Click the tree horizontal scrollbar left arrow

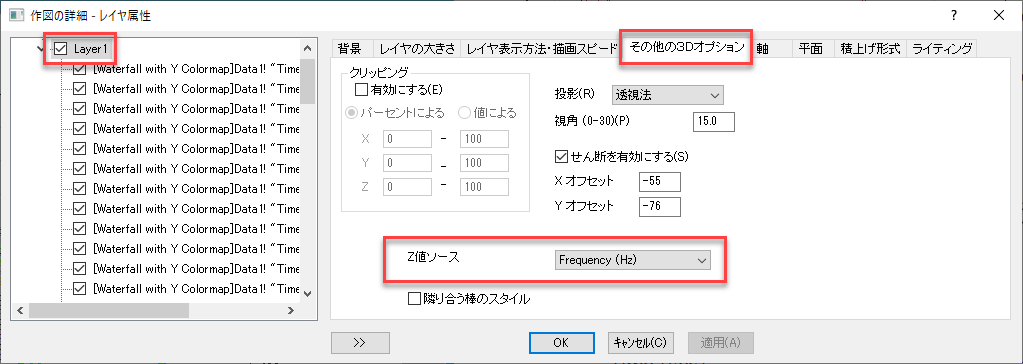point(20,311)
